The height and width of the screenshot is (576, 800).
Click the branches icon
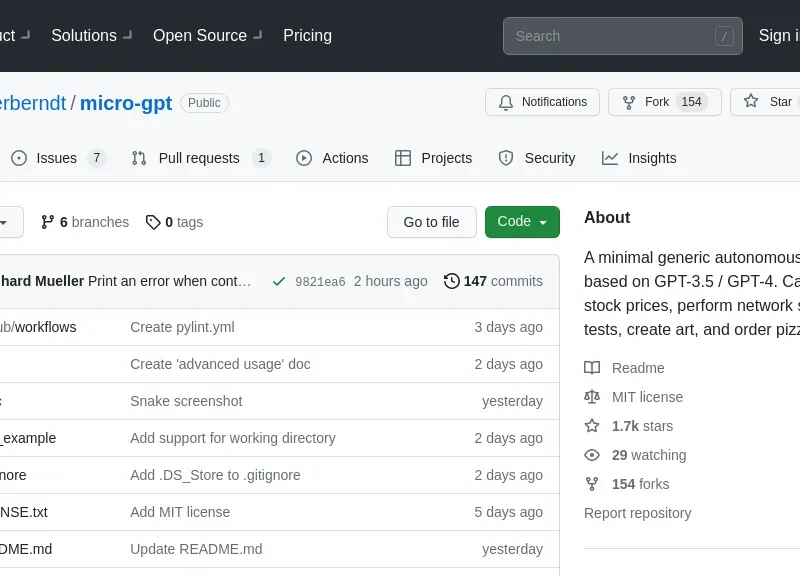[47, 222]
